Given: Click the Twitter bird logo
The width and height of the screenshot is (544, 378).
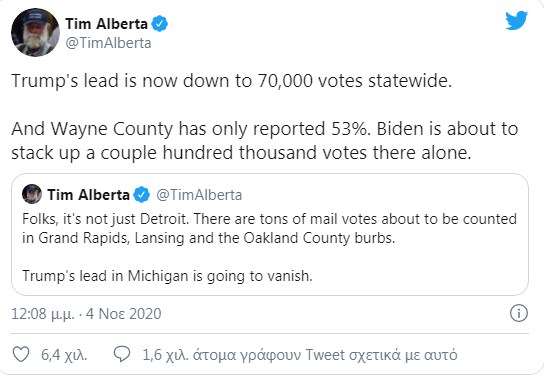Looking at the screenshot, I should tap(516, 21).
